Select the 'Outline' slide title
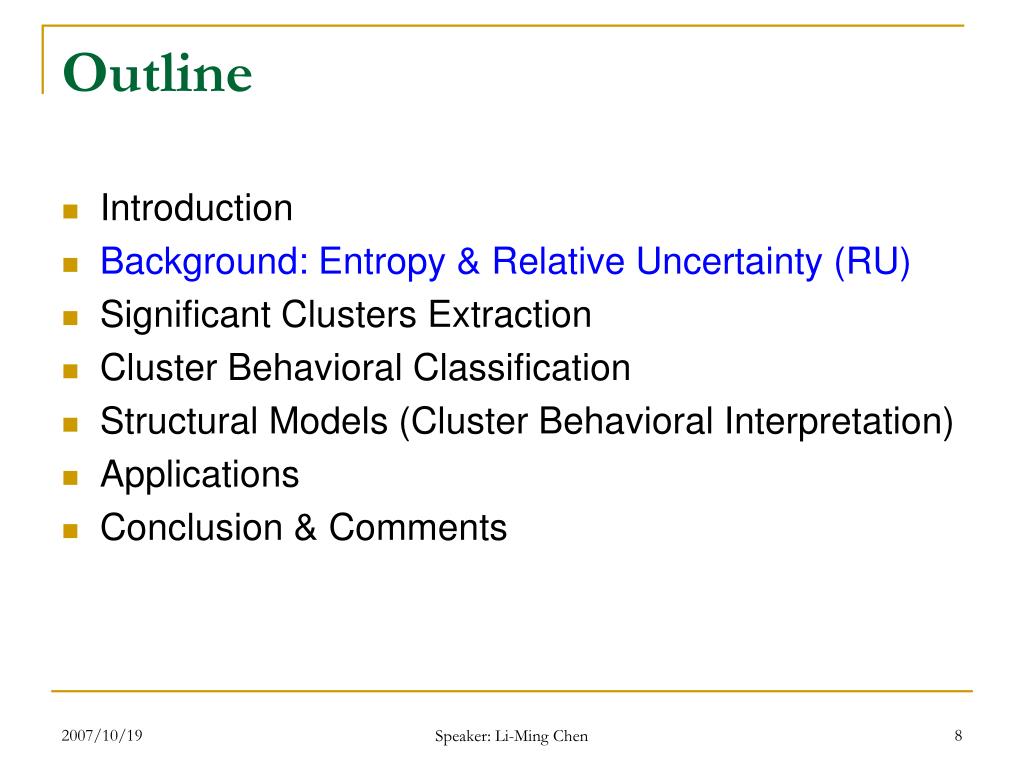 click(157, 72)
